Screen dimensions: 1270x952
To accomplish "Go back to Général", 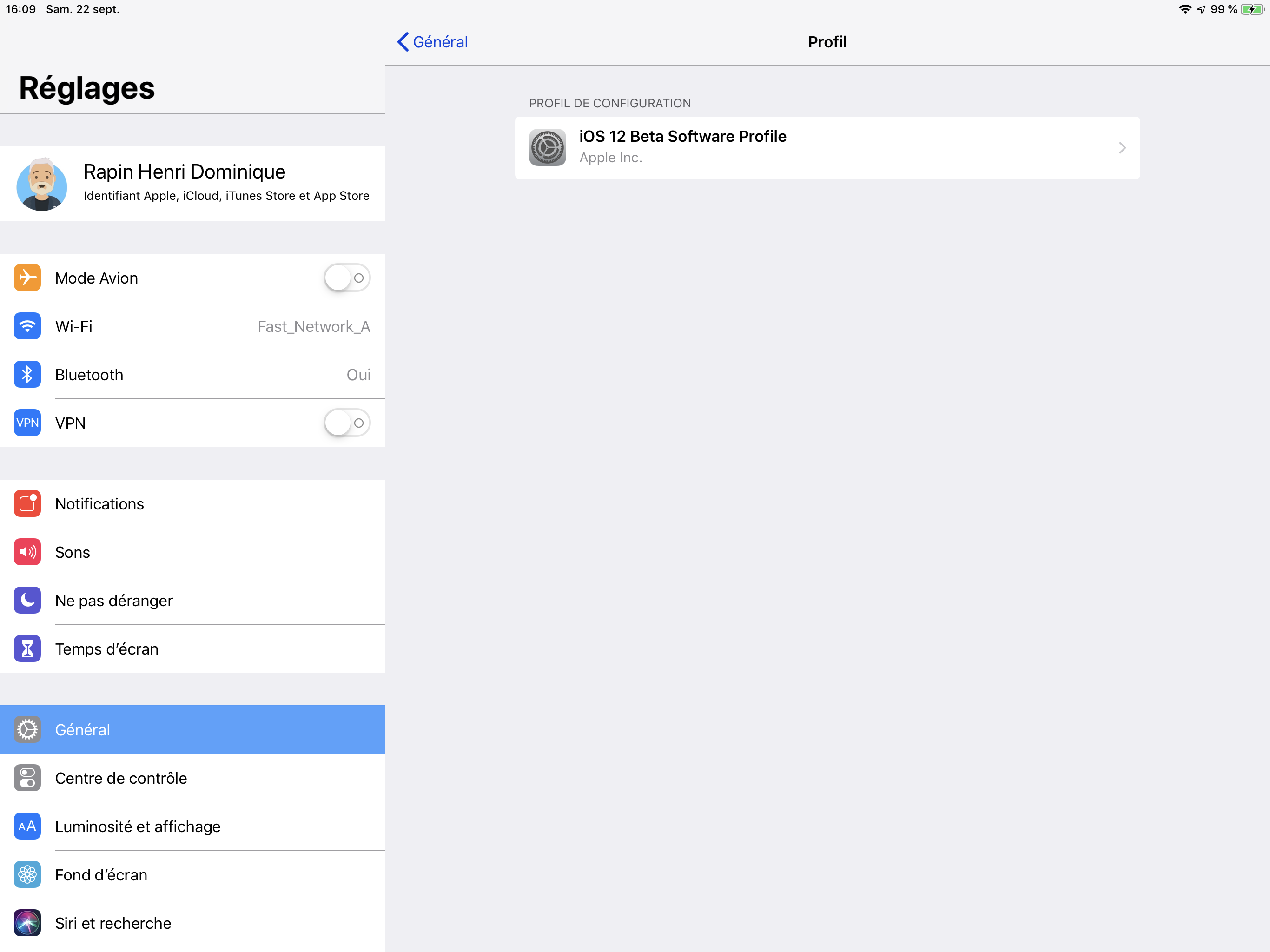I will click(x=432, y=42).
